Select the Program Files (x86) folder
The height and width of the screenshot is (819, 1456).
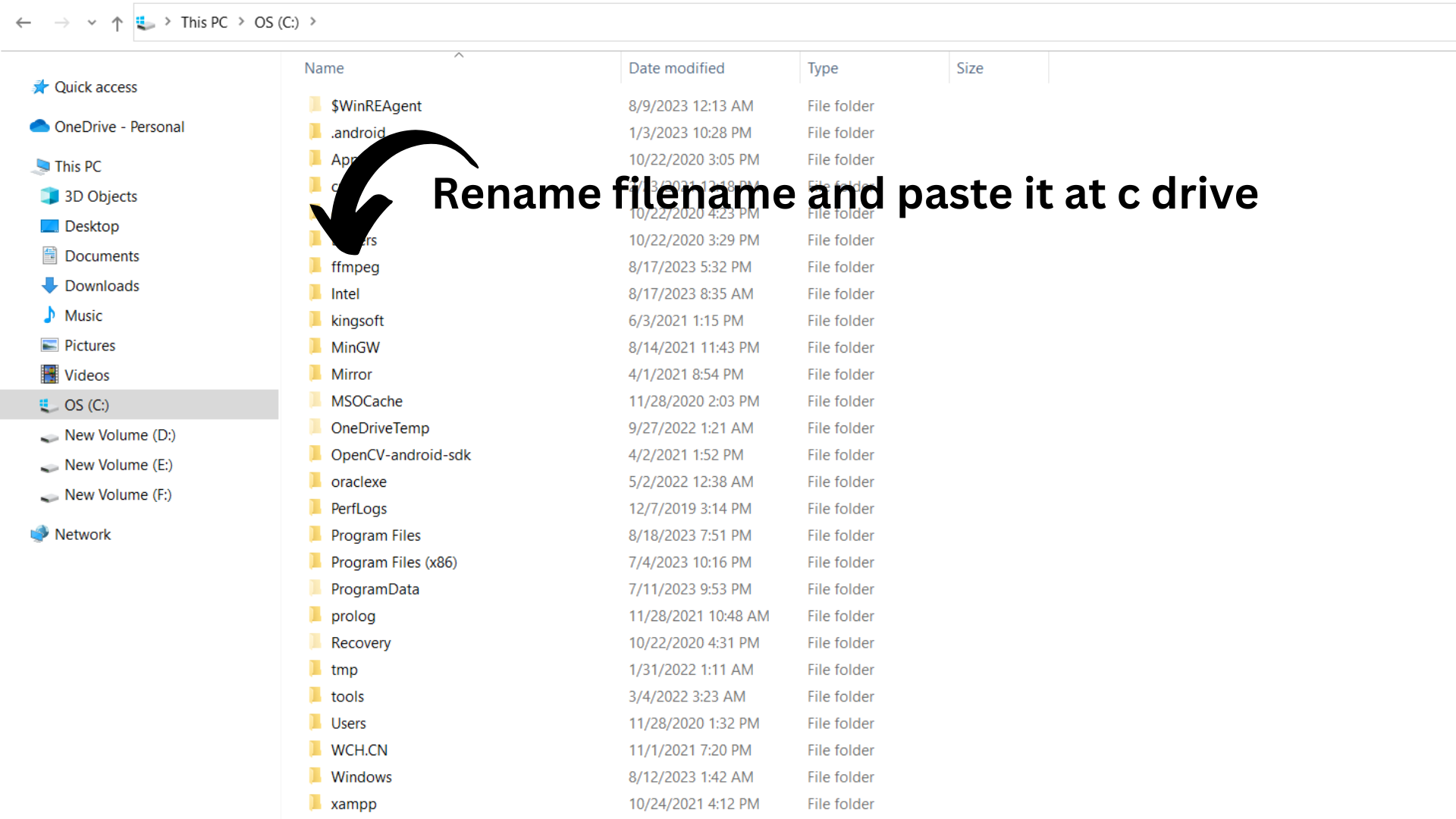394,563
